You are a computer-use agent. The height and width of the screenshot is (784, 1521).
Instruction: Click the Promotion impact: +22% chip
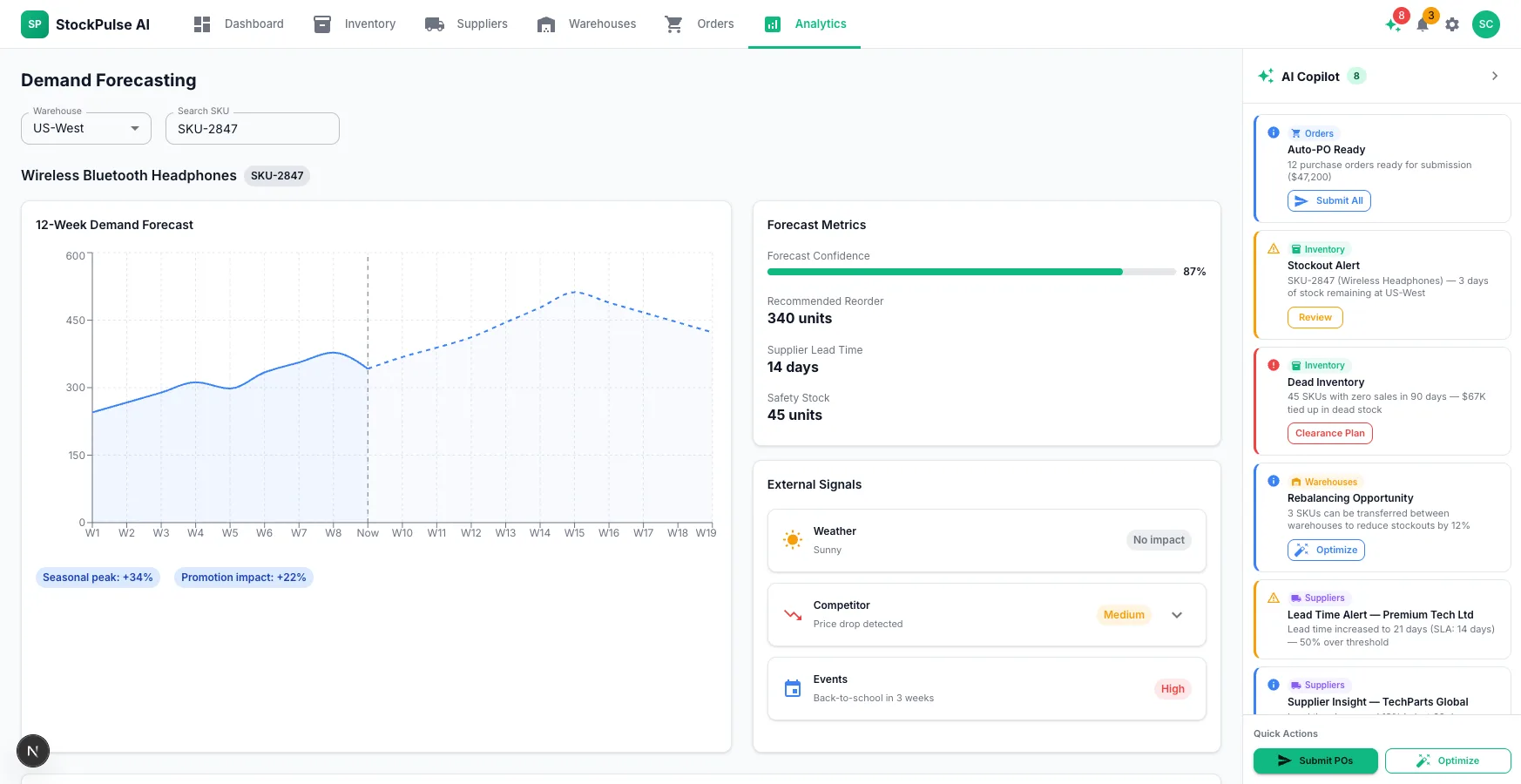click(x=244, y=578)
